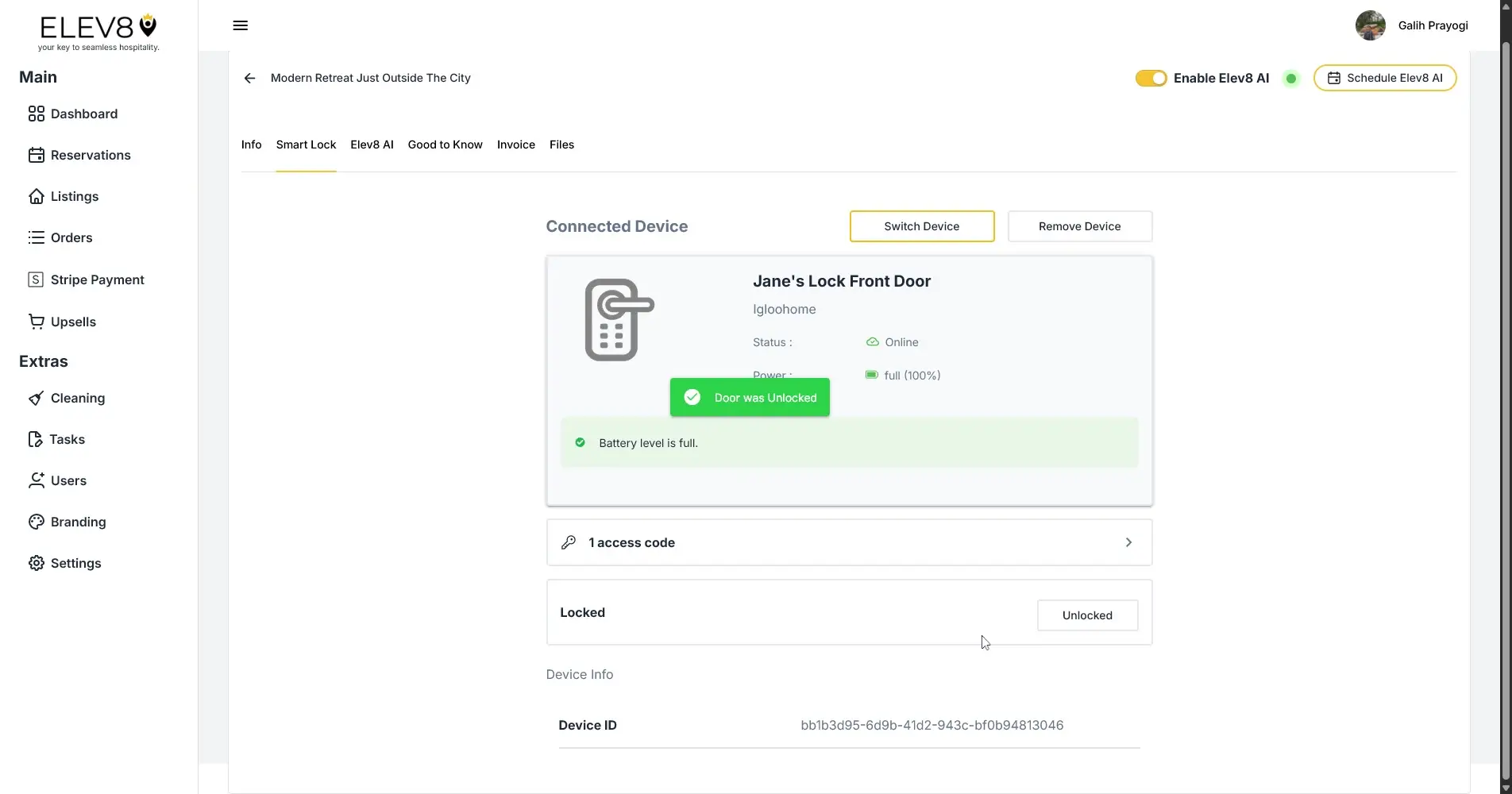This screenshot has width=1512, height=794.
Task: Open Stripe Payment settings
Action: pos(87,279)
